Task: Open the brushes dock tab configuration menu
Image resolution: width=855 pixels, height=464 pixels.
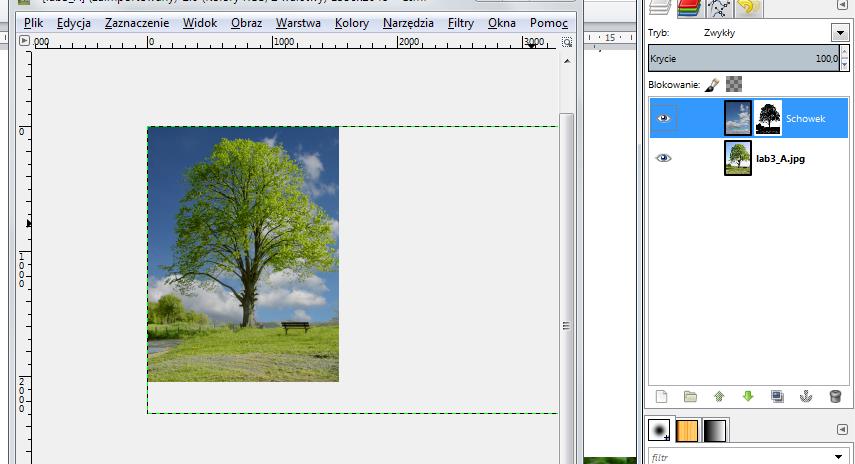Action: tap(842, 430)
